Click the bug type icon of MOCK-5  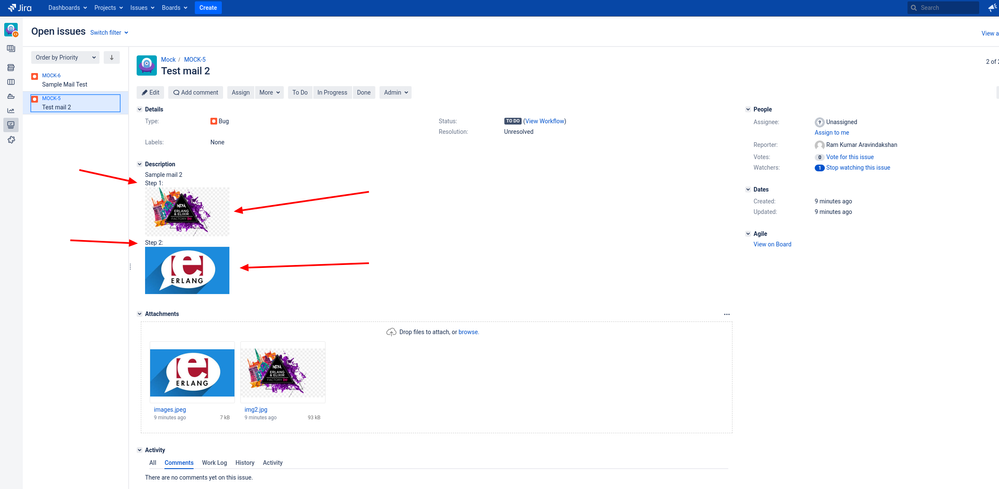coord(35,99)
